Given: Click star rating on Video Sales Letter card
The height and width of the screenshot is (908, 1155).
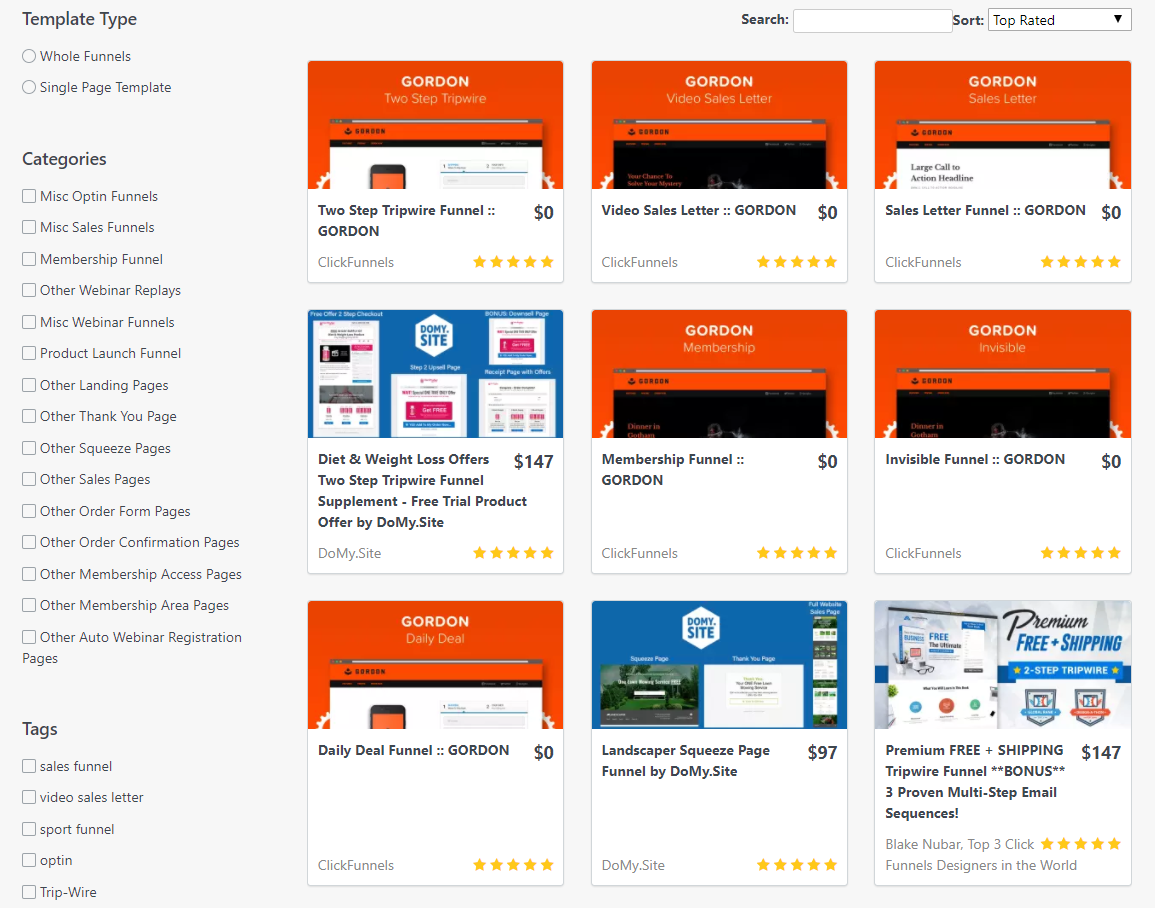Looking at the screenshot, I should 797,261.
